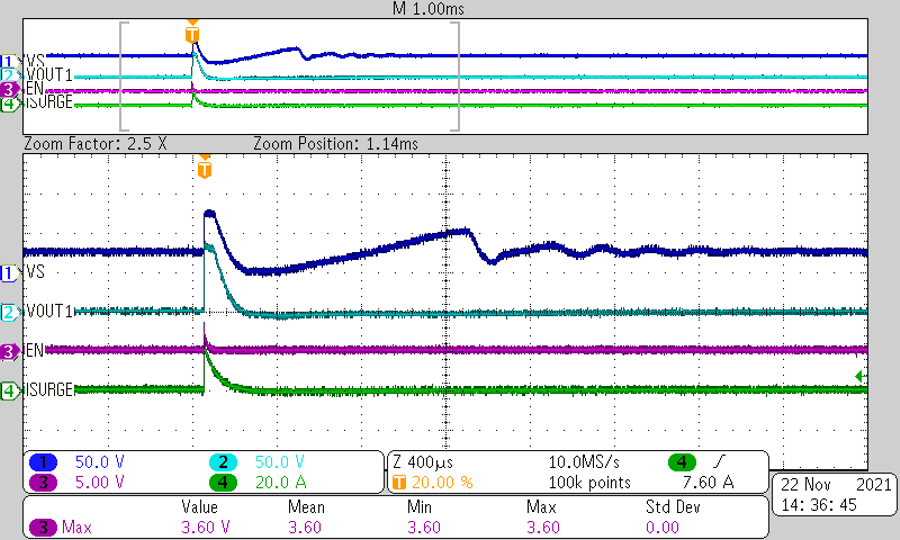Click channel 2 scale value 50.0 V
This screenshot has width=900, height=540.
coord(280,462)
